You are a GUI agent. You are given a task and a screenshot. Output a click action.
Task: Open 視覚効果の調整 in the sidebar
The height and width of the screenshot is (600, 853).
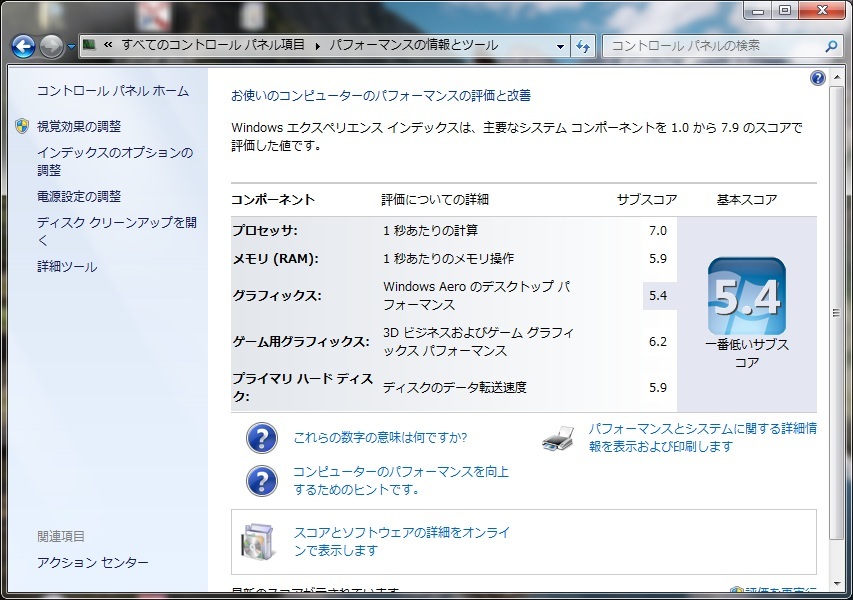coord(78,126)
